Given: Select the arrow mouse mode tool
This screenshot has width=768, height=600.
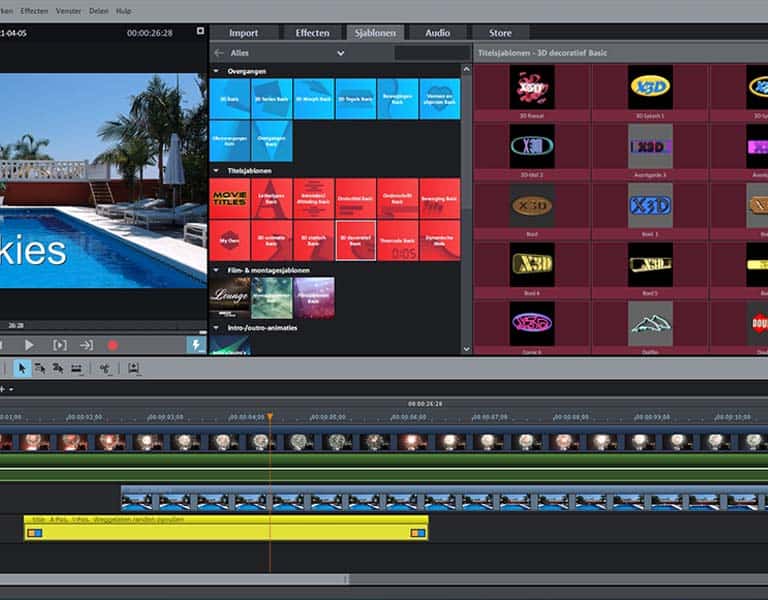Looking at the screenshot, I should coord(22,368).
